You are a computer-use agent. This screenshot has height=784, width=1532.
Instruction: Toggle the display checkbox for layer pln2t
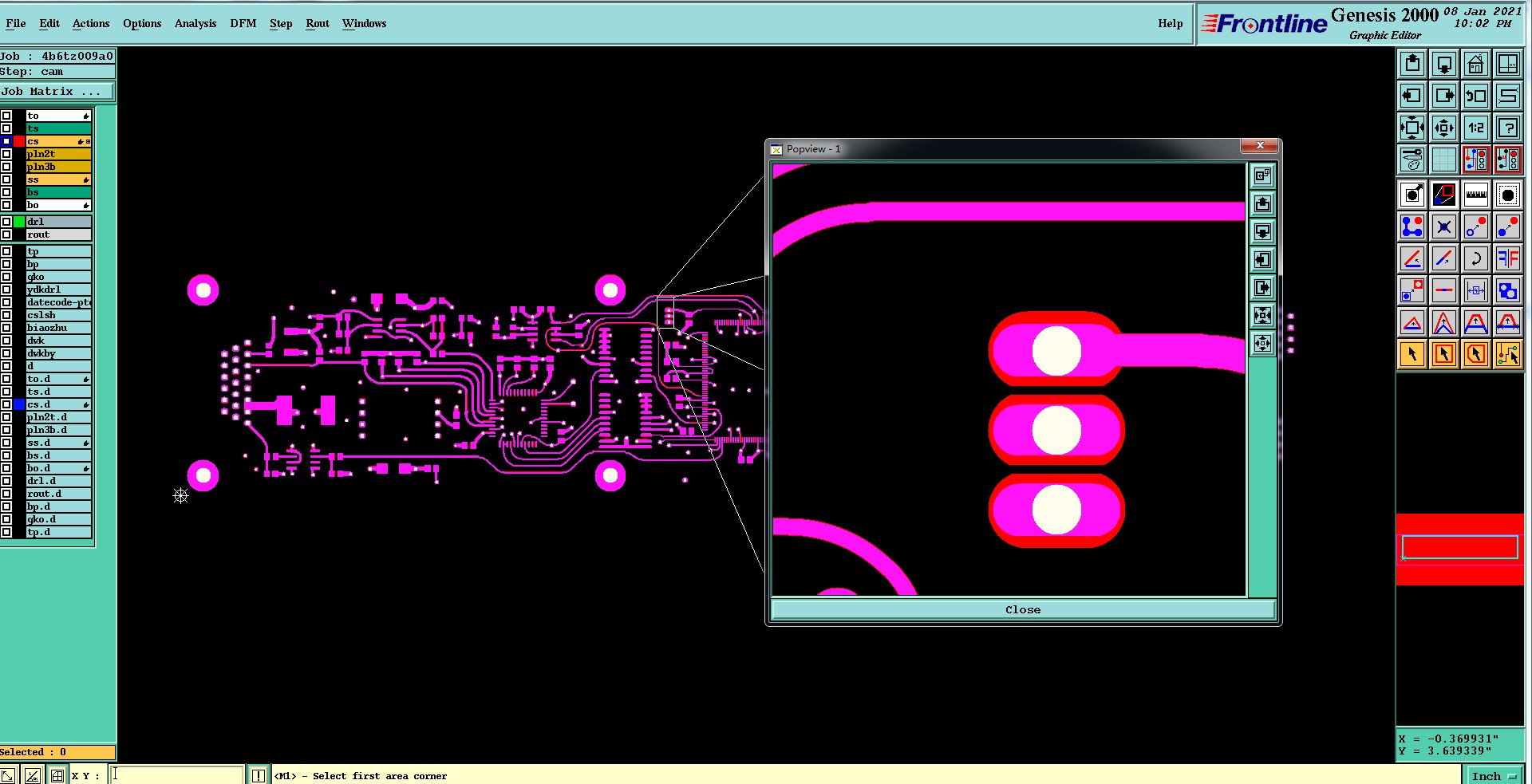coord(6,154)
